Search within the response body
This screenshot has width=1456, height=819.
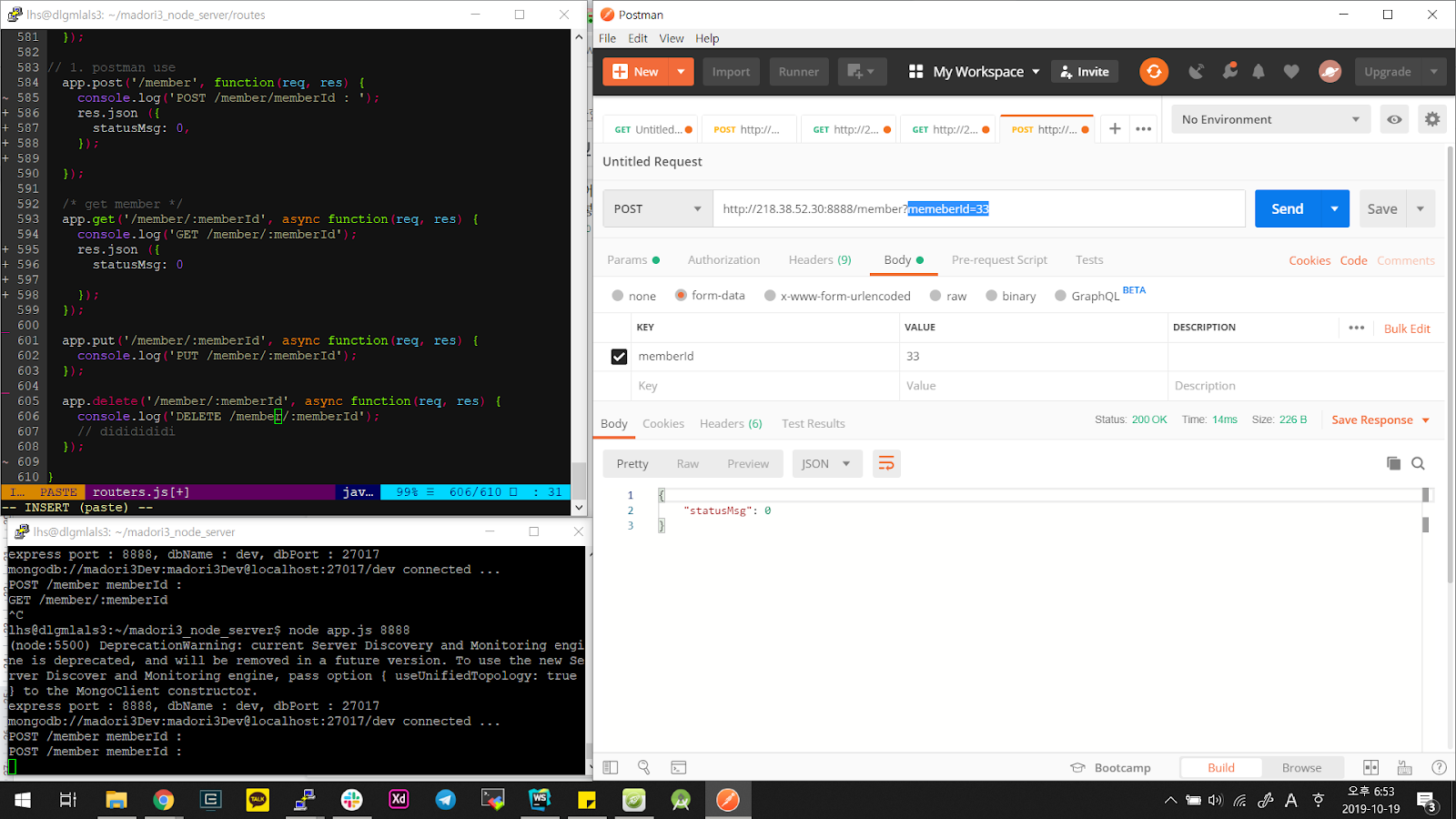pyautogui.click(x=1418, y=463)
